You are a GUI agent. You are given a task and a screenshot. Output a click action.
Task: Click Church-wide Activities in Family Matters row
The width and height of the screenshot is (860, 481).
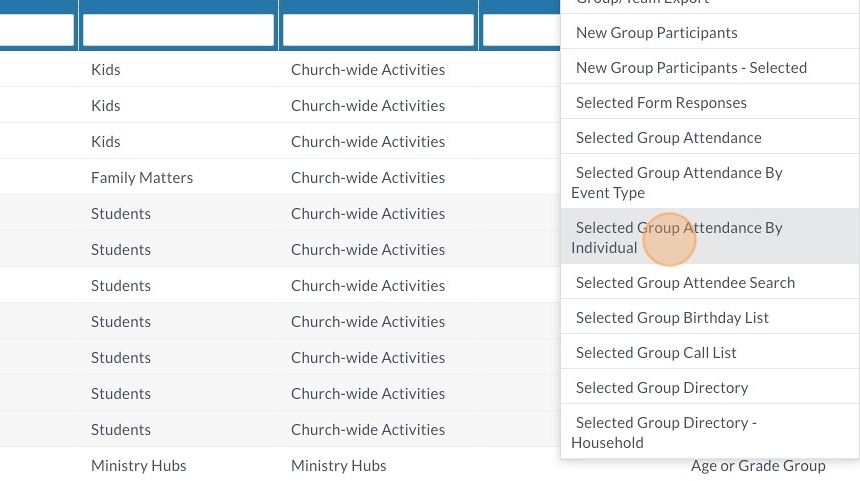368,178
